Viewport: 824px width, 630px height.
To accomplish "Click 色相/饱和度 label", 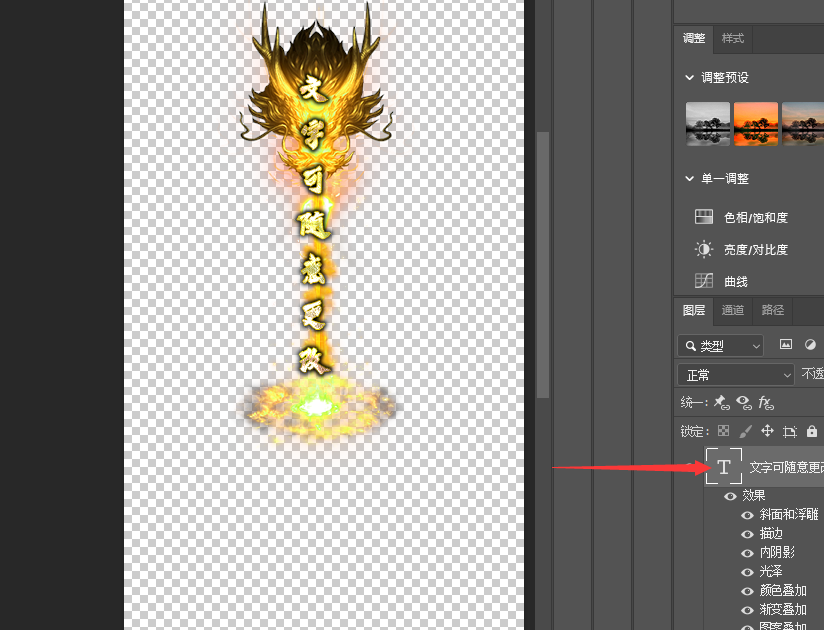I will 756,218.
